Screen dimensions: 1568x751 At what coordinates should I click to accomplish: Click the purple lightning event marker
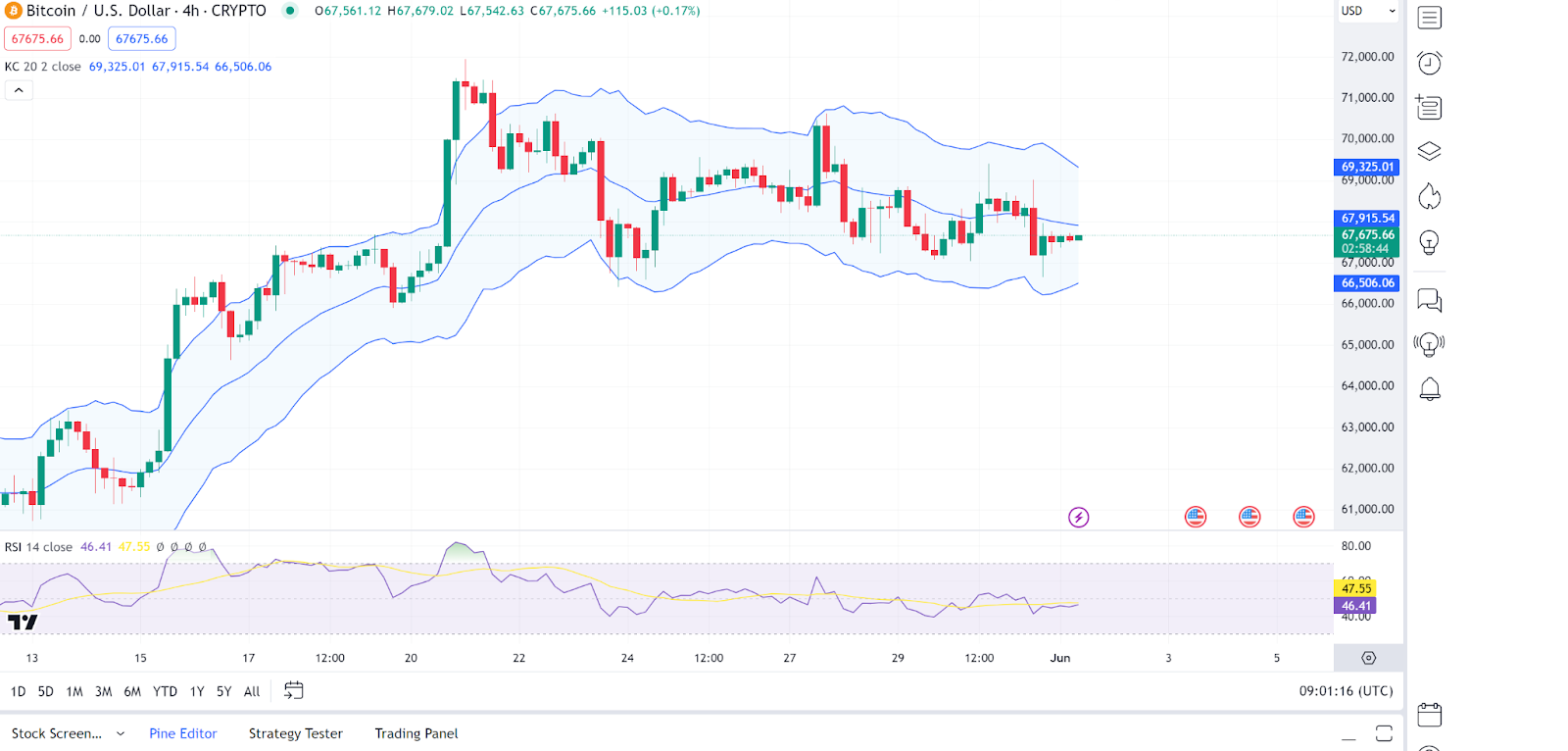click(1079, 517)
